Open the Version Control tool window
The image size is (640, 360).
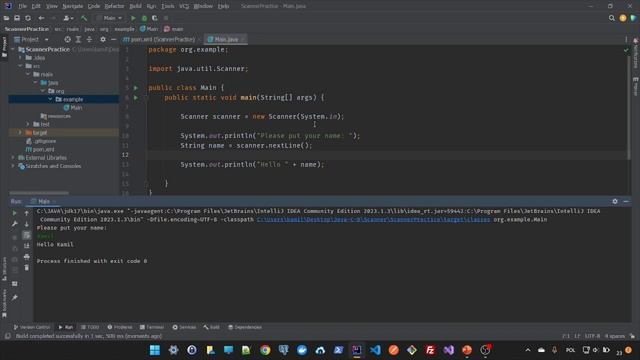click(x=32, y=327)
